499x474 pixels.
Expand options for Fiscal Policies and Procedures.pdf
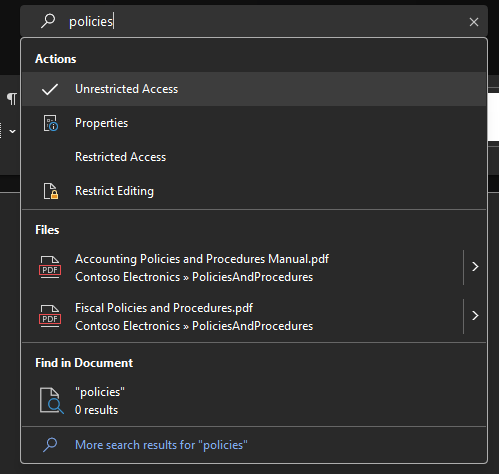tap(475, 316)
